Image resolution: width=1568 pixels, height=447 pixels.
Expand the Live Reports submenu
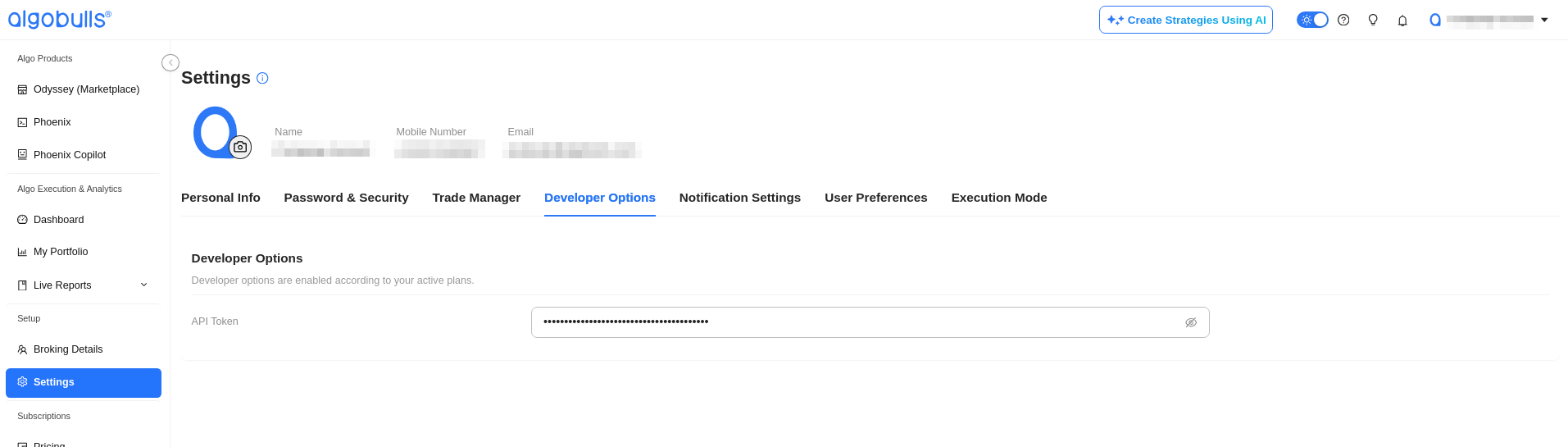click(143, 285)
